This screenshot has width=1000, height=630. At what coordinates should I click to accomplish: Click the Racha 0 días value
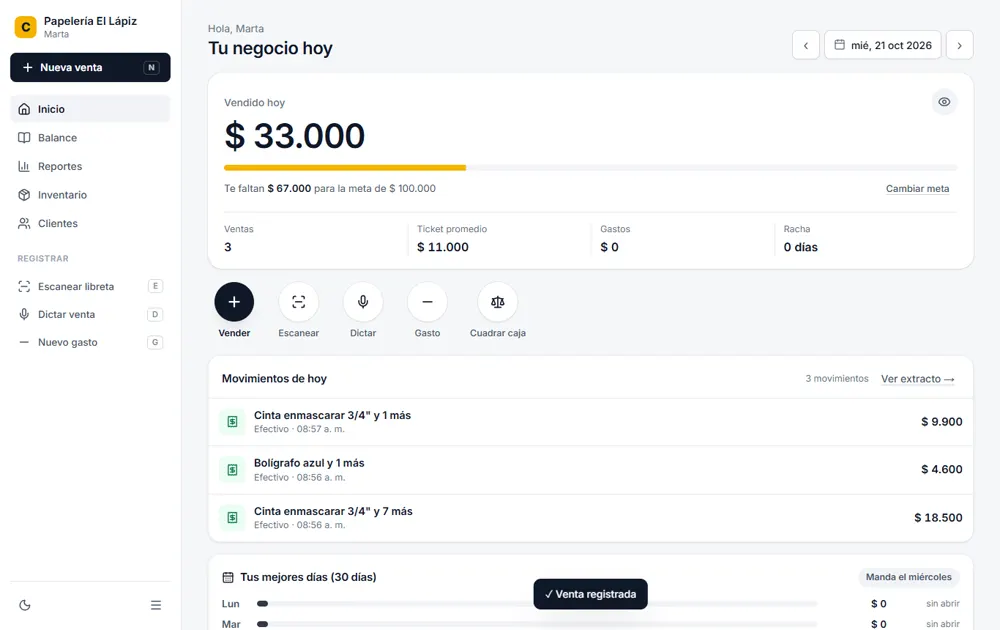point(800,247)
